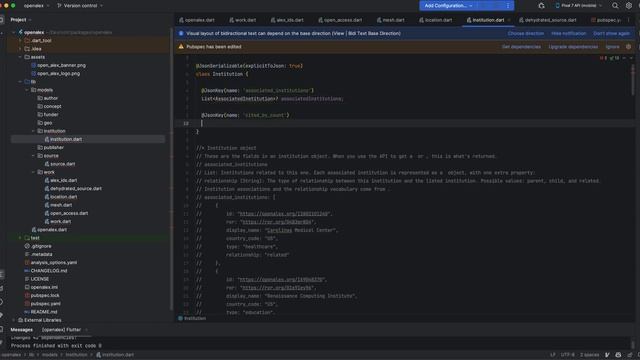Click the debug bug icon in the toolbar
This screenshot has width=640, height=360.
click(x=541, y=6)
